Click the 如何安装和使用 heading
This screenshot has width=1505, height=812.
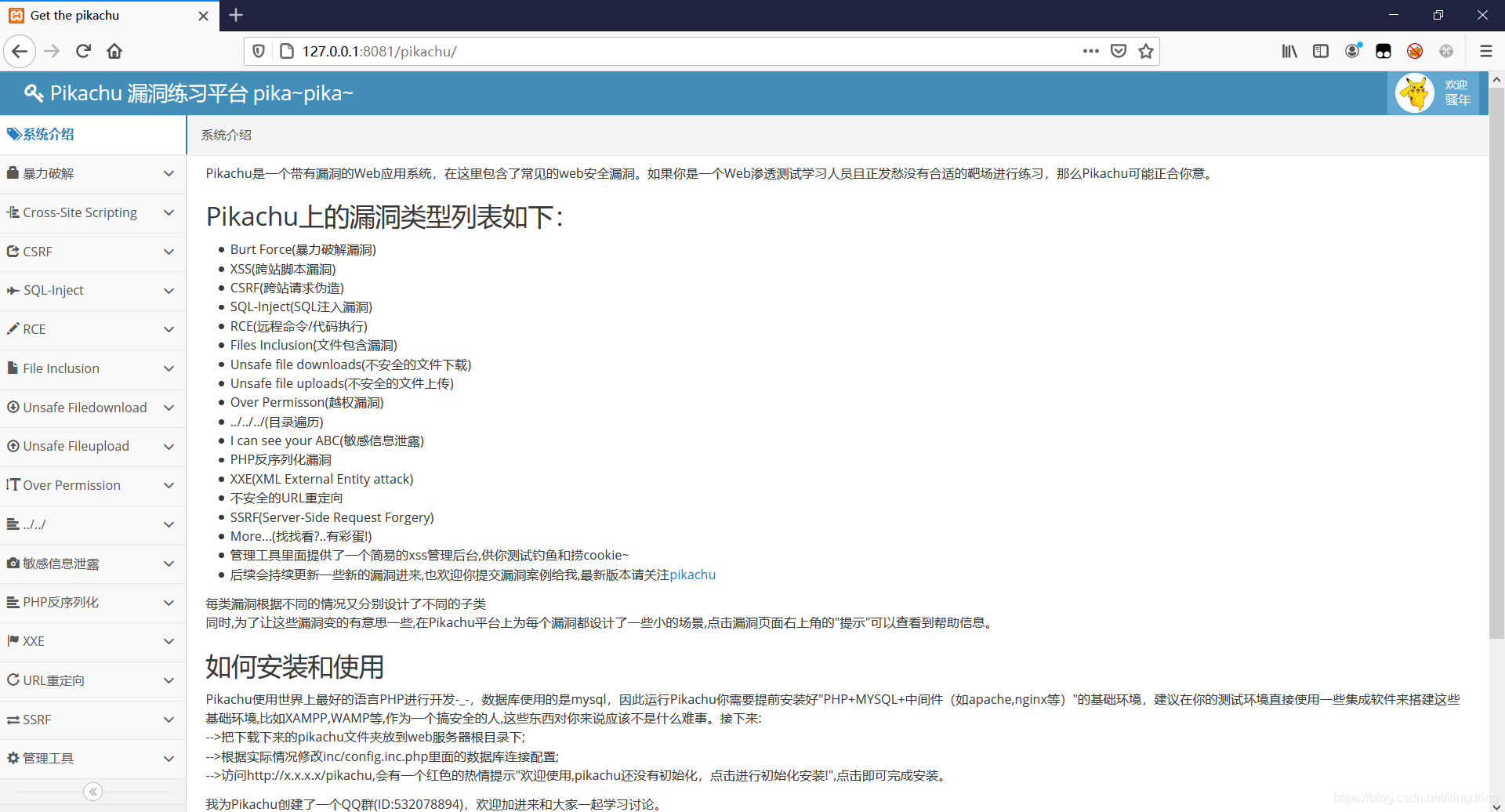[x=295, y=667]
